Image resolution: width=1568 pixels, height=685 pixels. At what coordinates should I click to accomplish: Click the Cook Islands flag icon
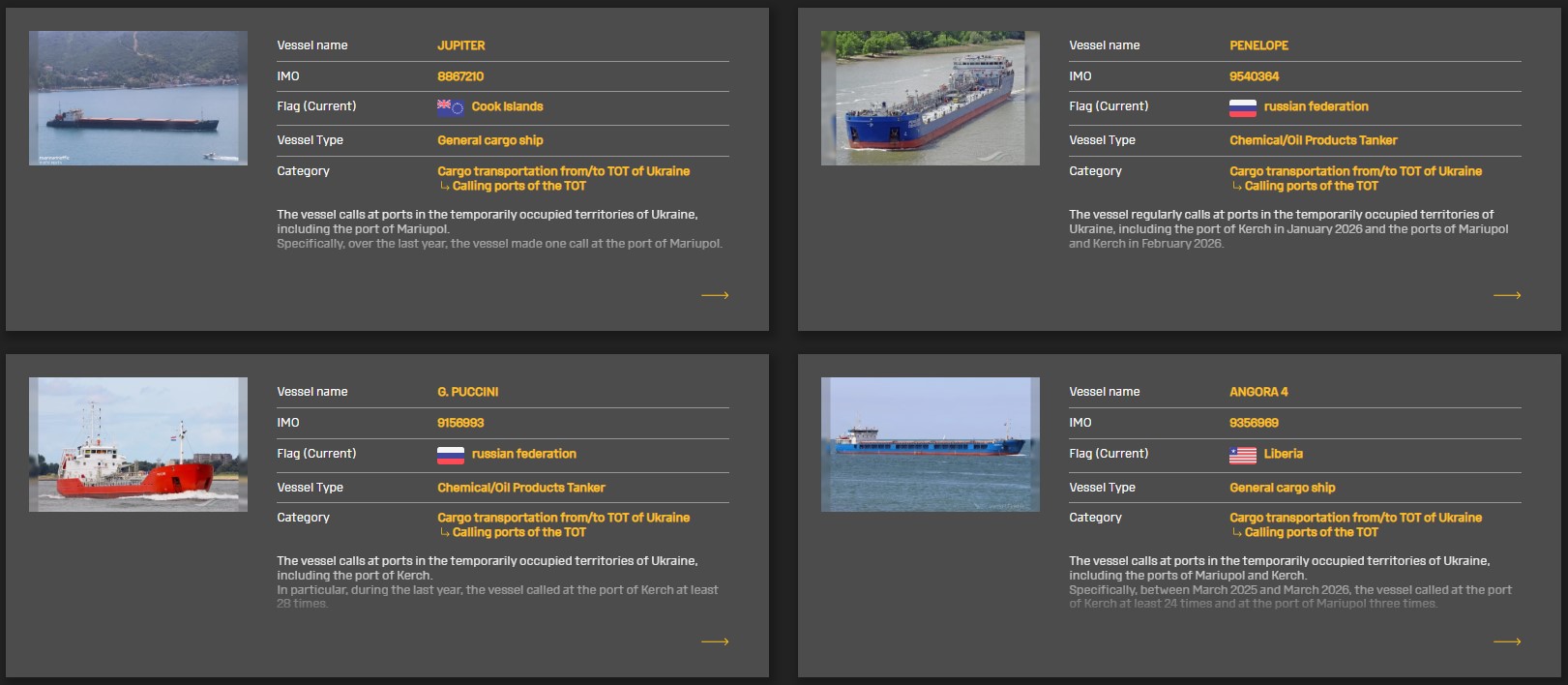(x=450, y=107)
